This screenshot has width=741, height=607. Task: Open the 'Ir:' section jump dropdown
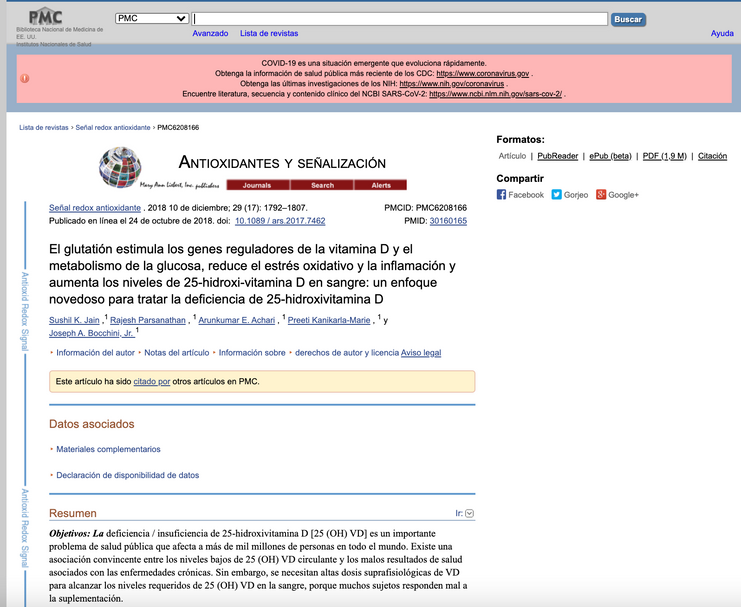(x=465, y=514)
